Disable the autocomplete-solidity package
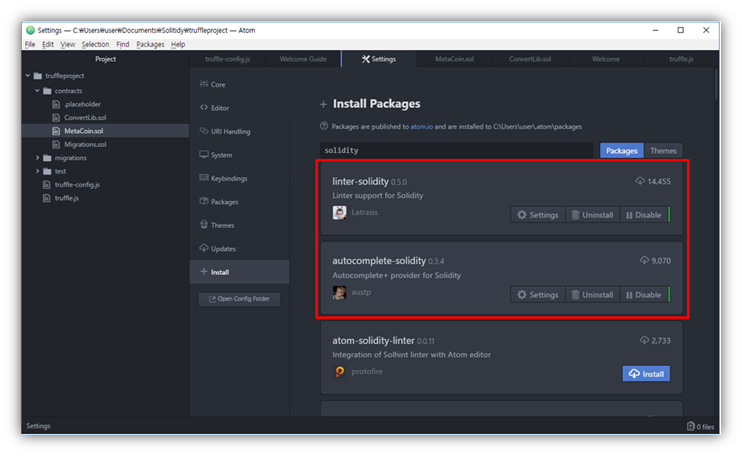Screen dimensions: 742x456 tap(644, 295)
